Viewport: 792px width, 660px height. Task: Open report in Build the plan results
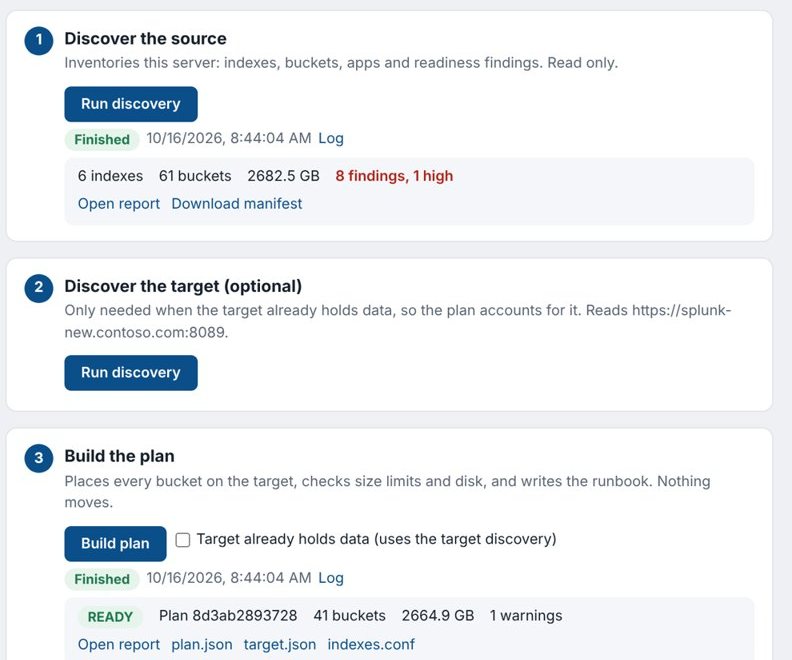pyautogui.click(x=119, y=644)
